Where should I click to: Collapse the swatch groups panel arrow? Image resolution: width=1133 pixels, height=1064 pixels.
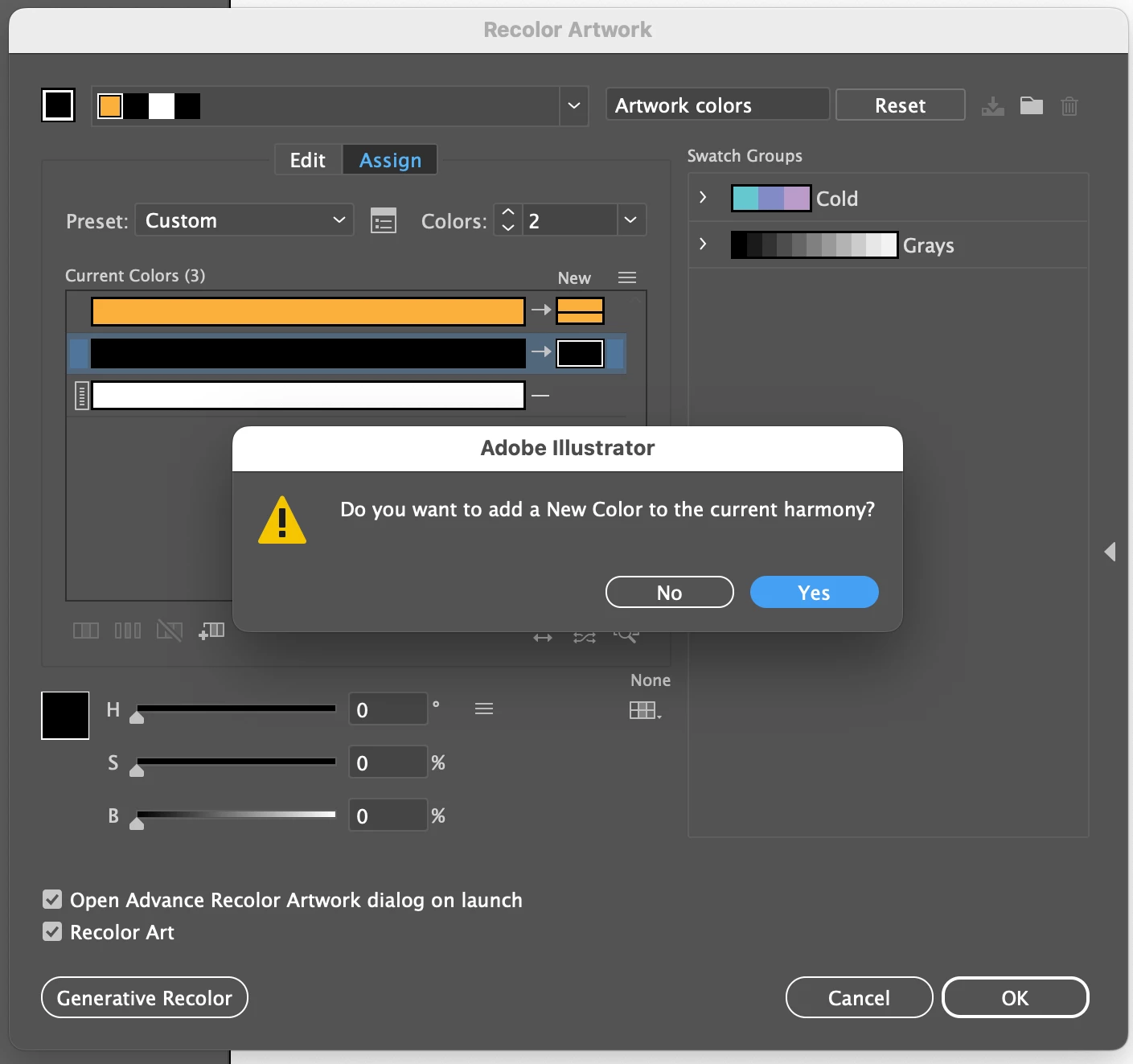(1110, 552)
